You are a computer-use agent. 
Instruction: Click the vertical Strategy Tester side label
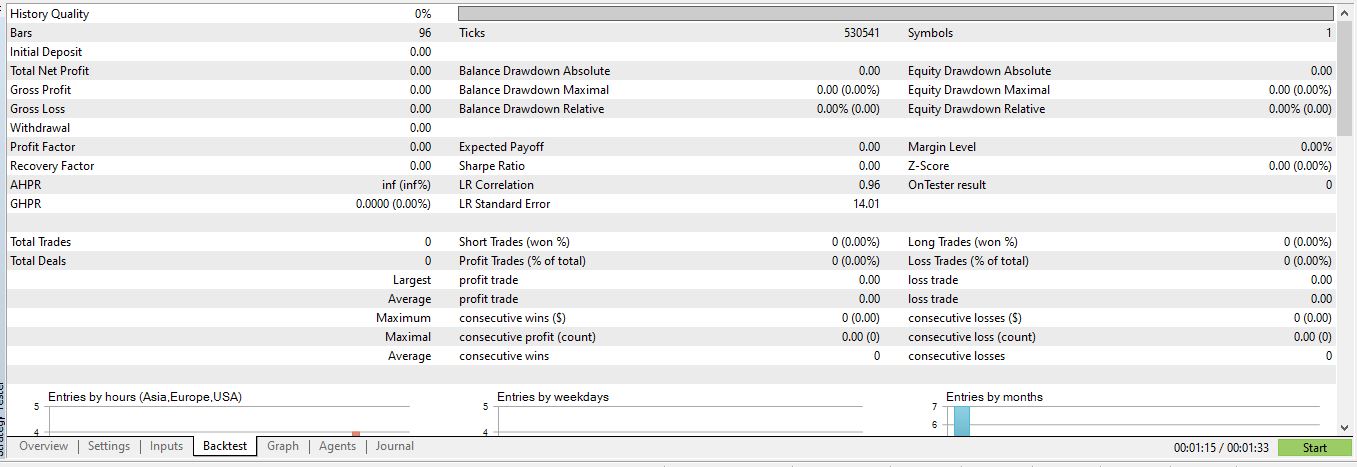click(x=3, y=420)
